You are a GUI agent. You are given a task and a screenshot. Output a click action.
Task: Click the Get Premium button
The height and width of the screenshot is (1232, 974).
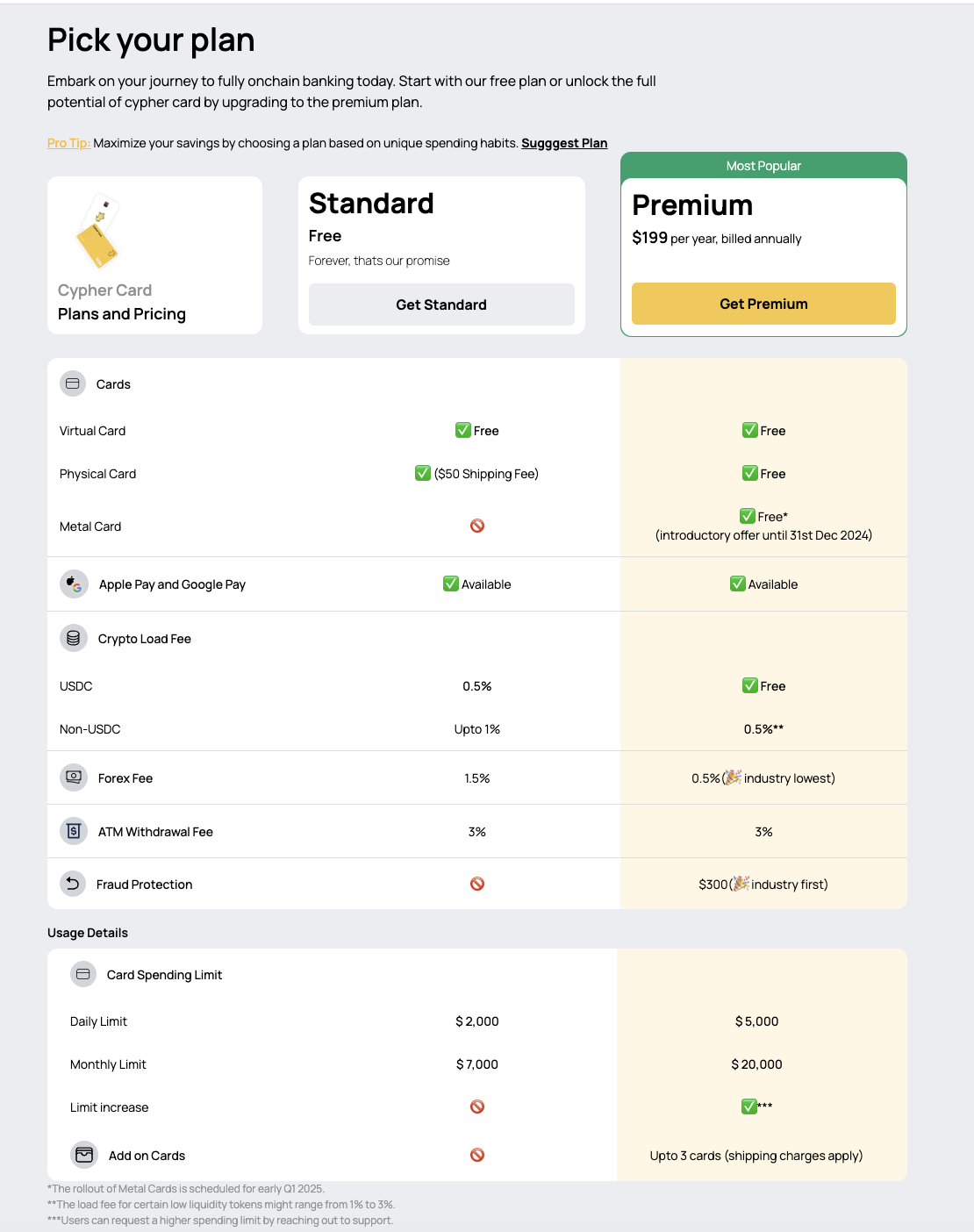pos(763,304)
